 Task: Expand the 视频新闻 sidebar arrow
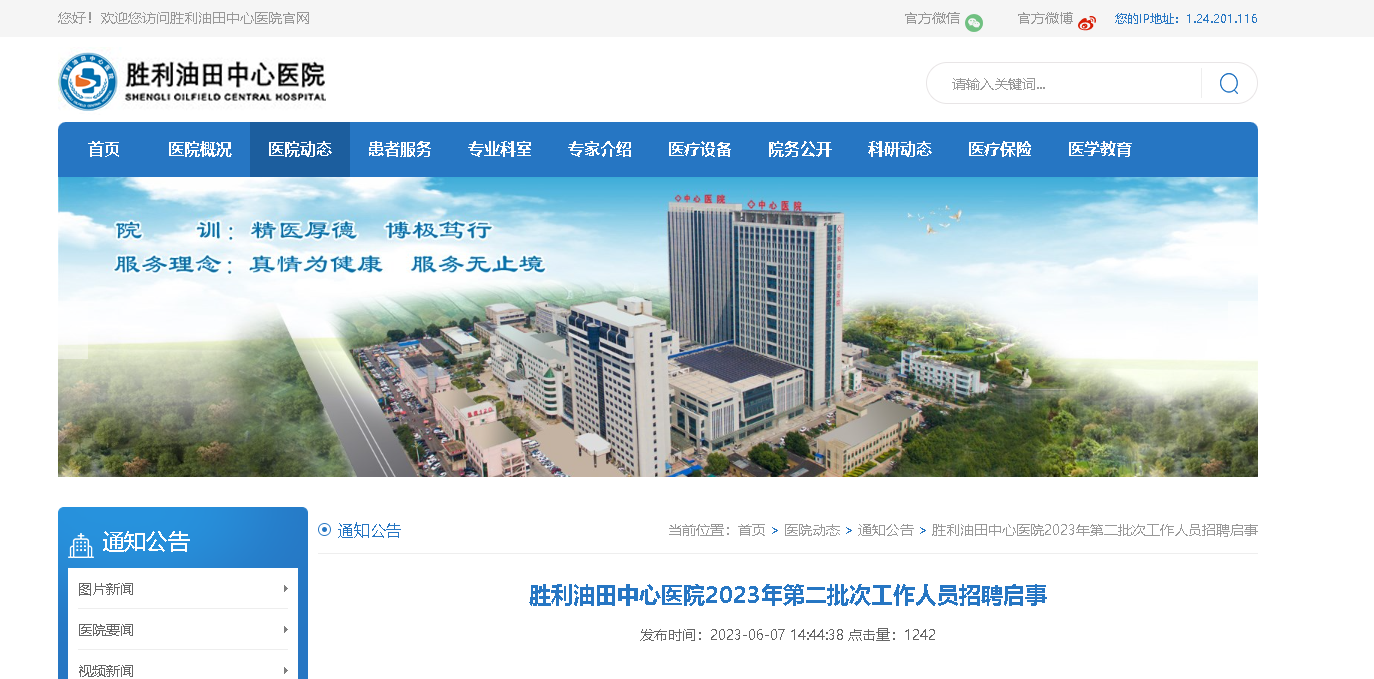286,670
